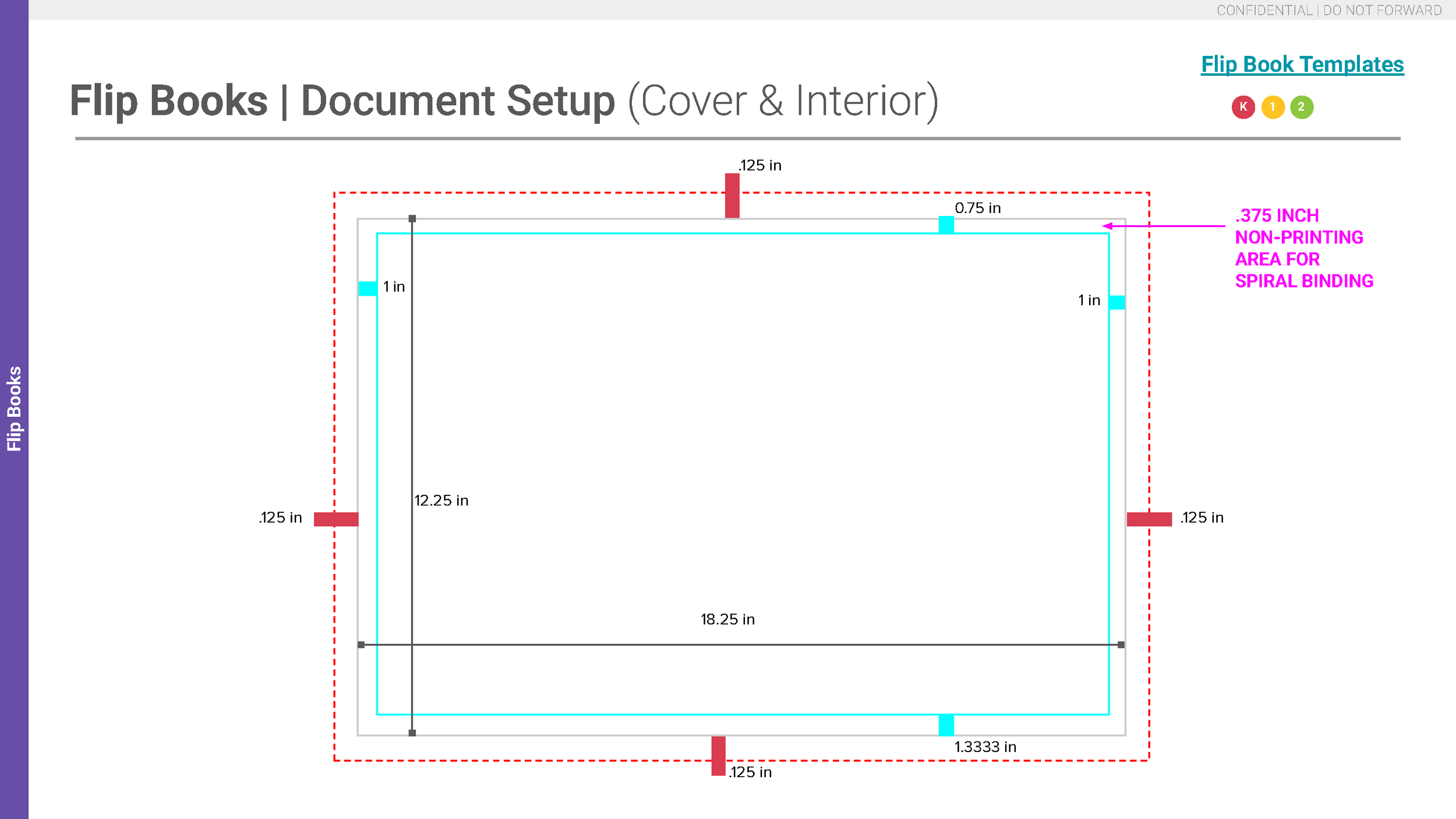Open the Flip Book Templates link

coord(1302,64)
